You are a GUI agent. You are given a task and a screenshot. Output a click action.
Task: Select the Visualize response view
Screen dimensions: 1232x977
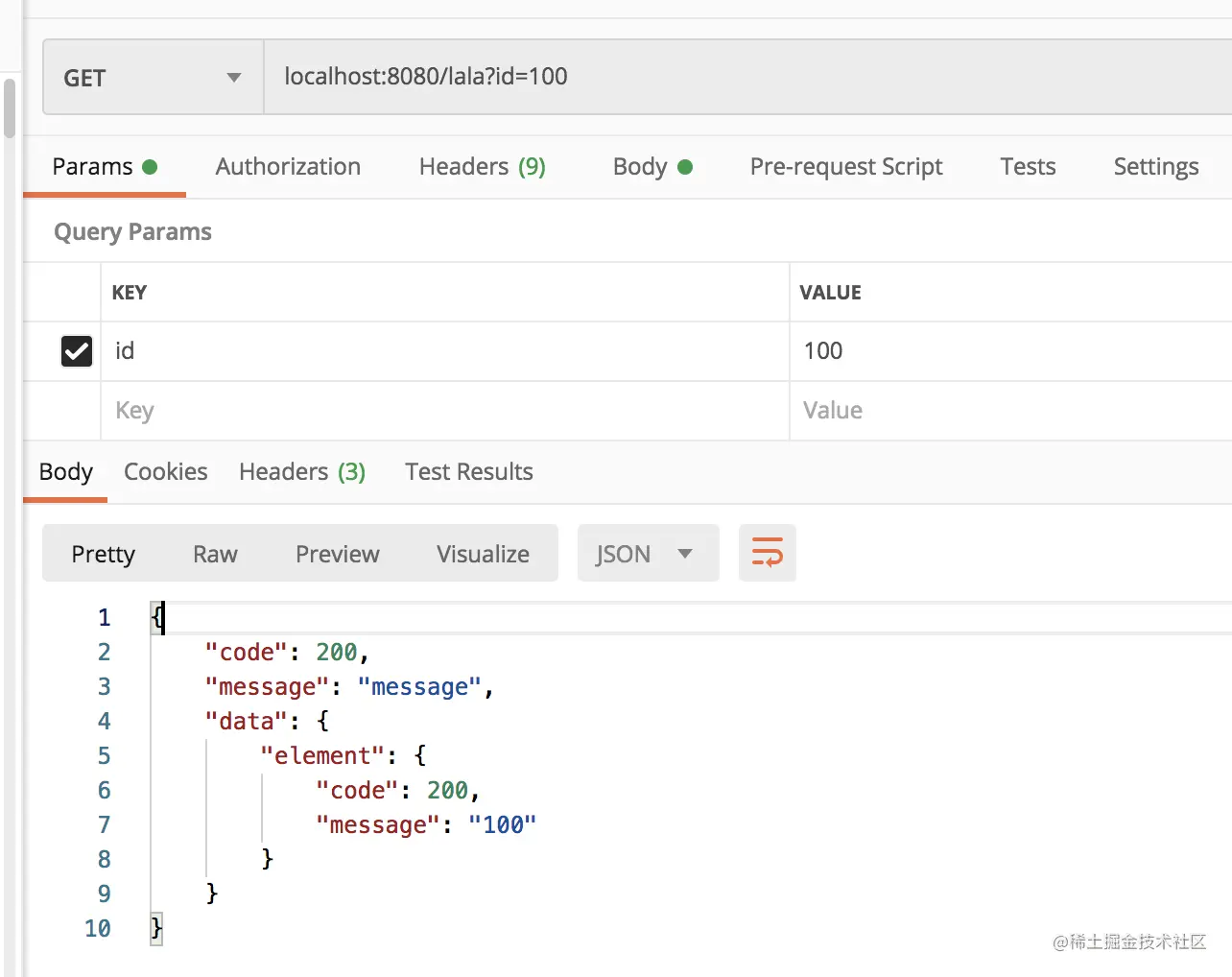pos(483,555)
